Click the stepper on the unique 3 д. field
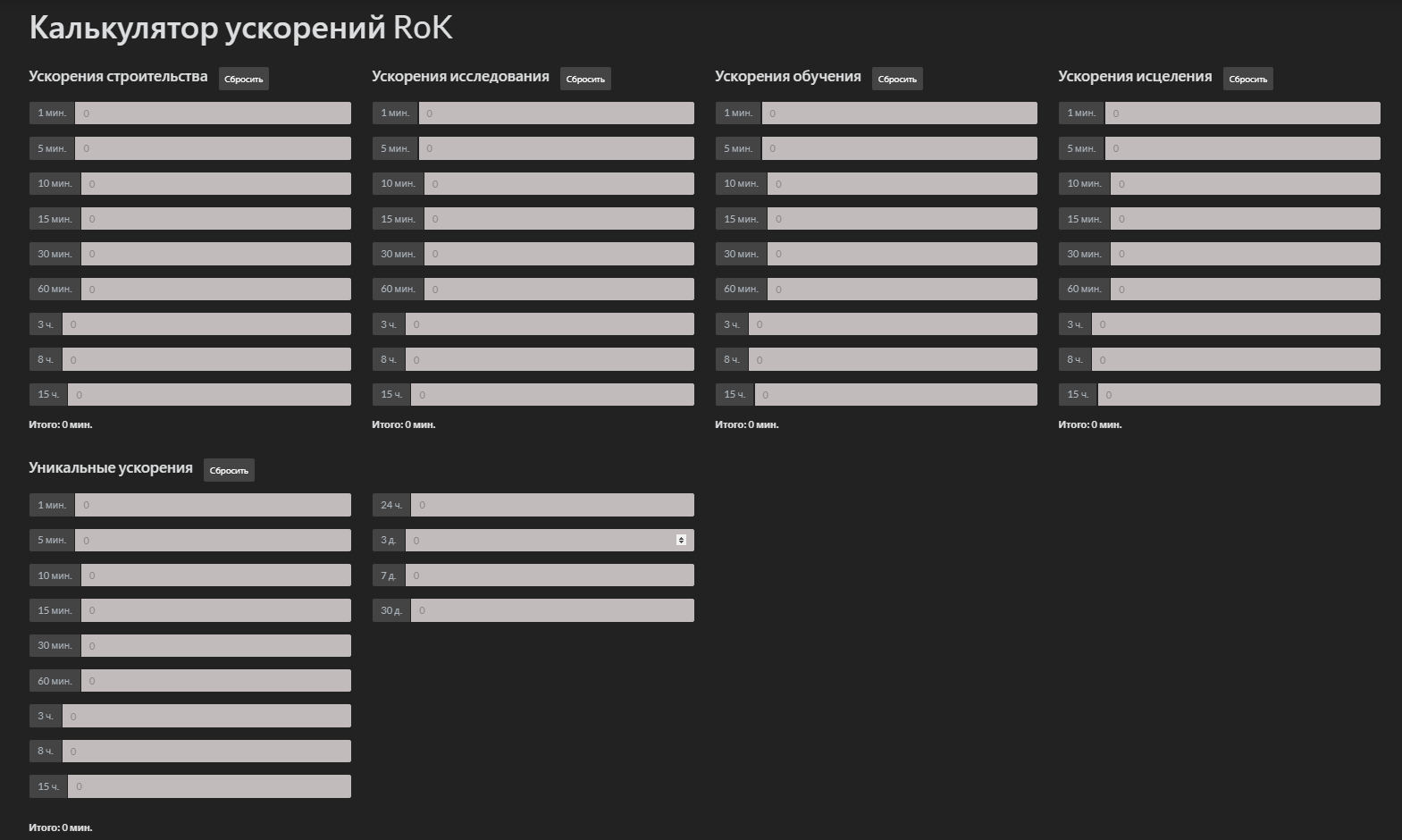Viewport: 1402px width, 840px height. 681,540
